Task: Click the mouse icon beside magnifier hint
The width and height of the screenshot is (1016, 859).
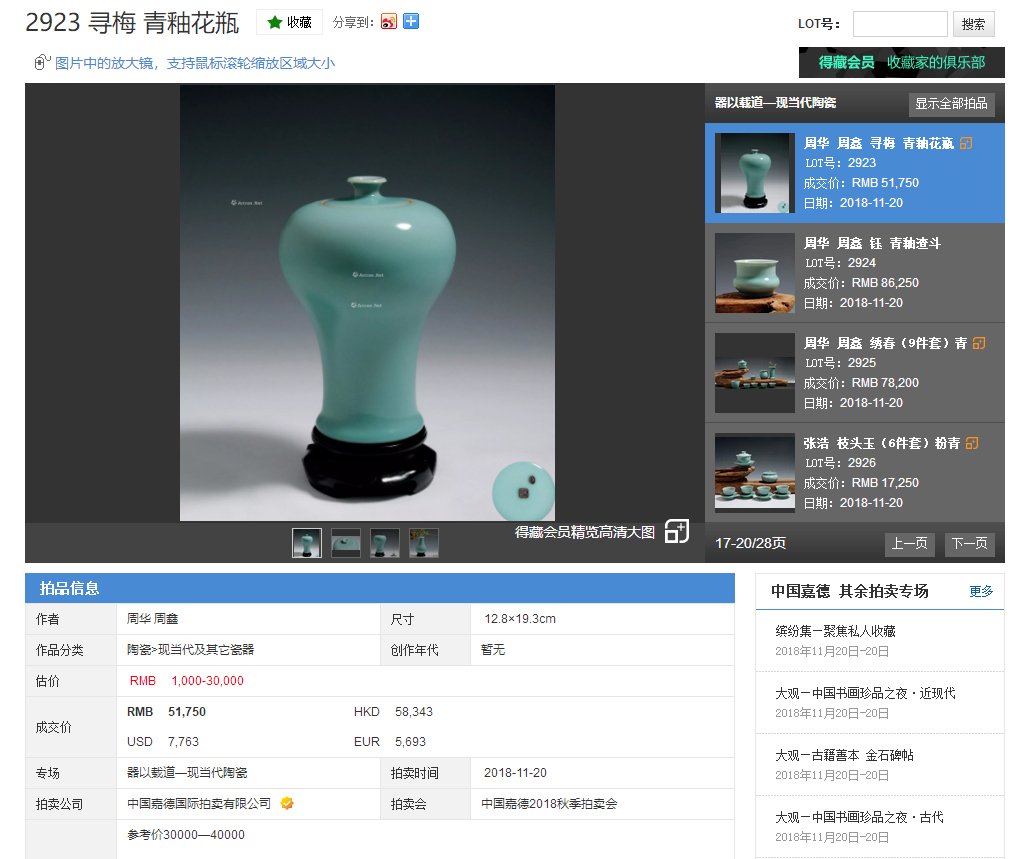Action: pos(41,63)
